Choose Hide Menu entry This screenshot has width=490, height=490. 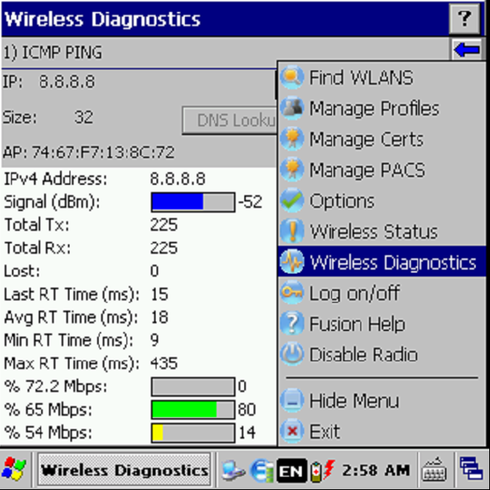[x=382, y=400]
